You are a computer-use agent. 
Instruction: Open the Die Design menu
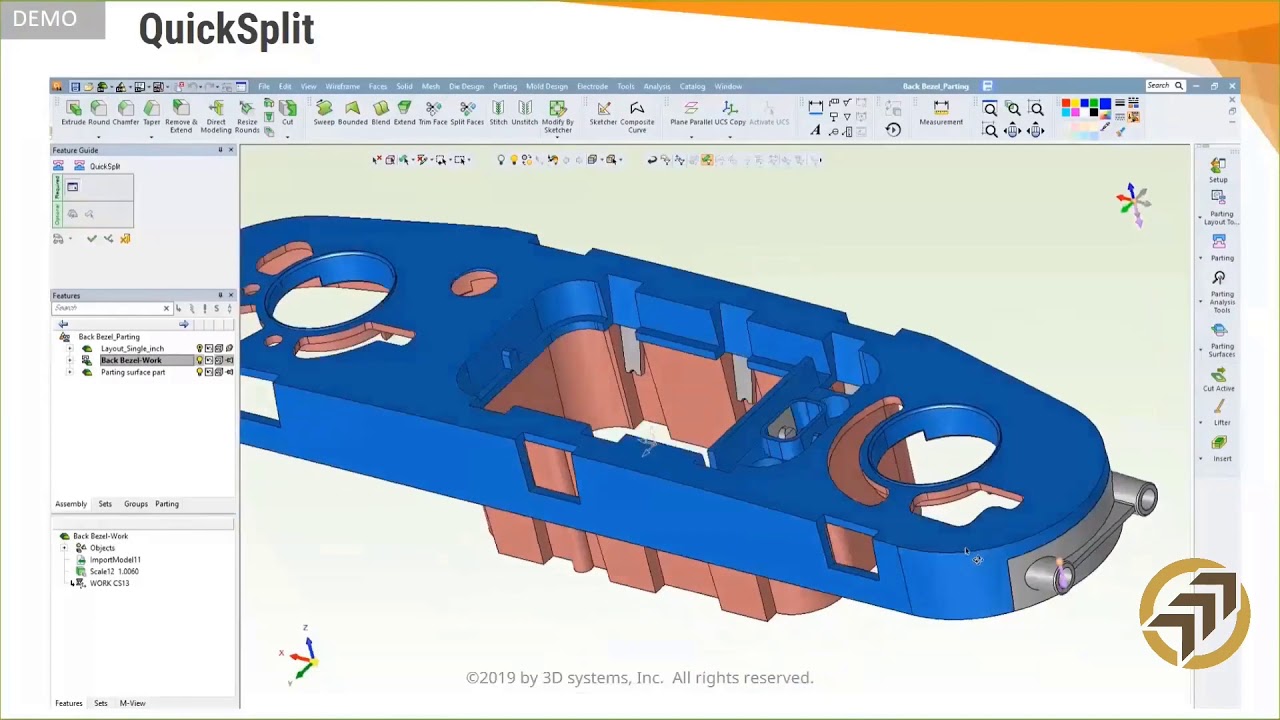pos(466,86)
